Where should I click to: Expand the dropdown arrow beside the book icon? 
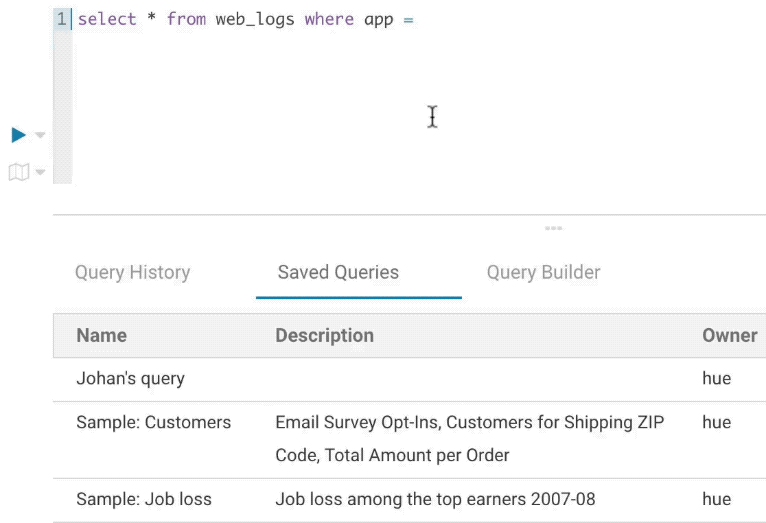(40, 172)
